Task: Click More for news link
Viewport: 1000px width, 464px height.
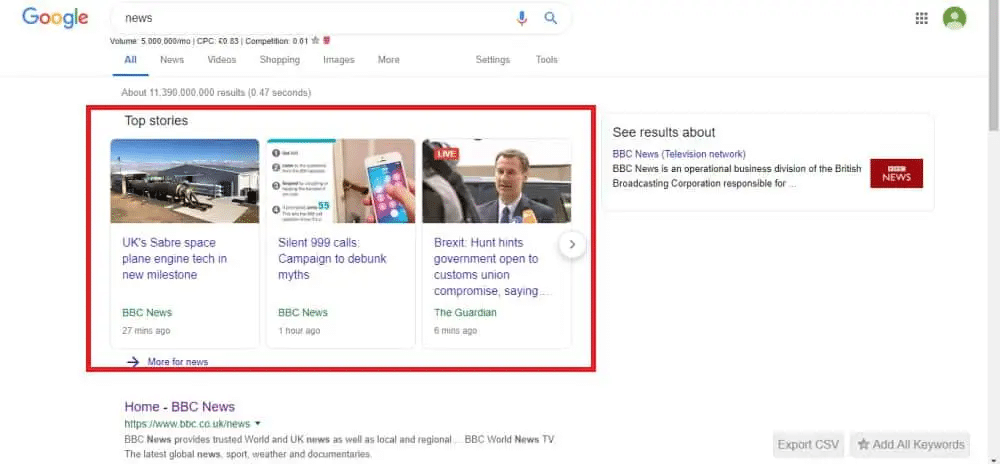Action: pos(178,362)
